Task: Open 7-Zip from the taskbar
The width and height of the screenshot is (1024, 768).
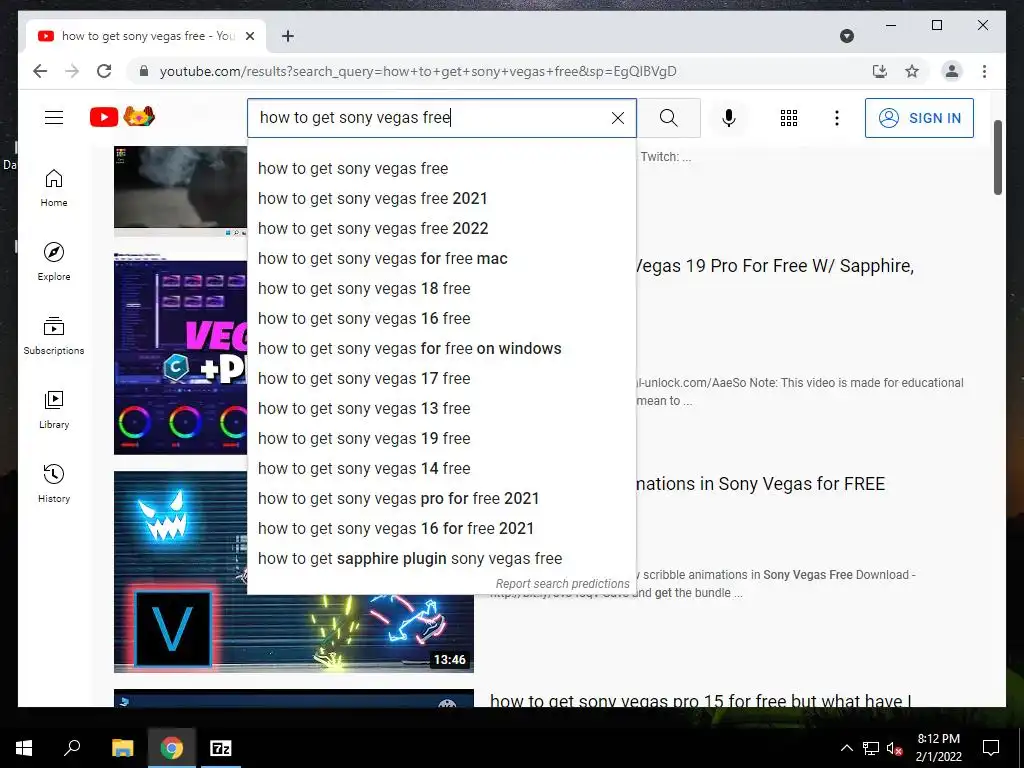Action: pyautogui.click(x=221, y=748)
